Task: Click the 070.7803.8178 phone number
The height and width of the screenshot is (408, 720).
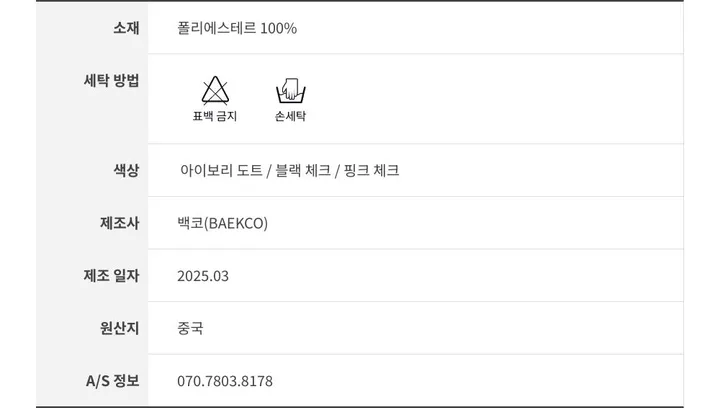Action: [x=225, y=381]
